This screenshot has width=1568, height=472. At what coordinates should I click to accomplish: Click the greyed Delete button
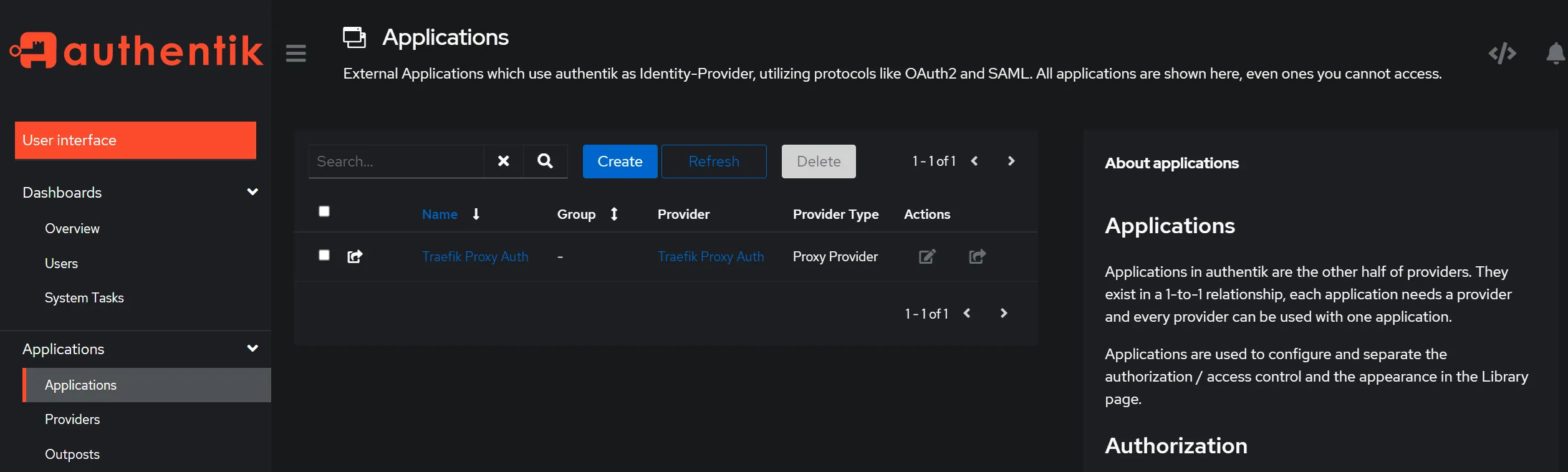coord(819,161)
